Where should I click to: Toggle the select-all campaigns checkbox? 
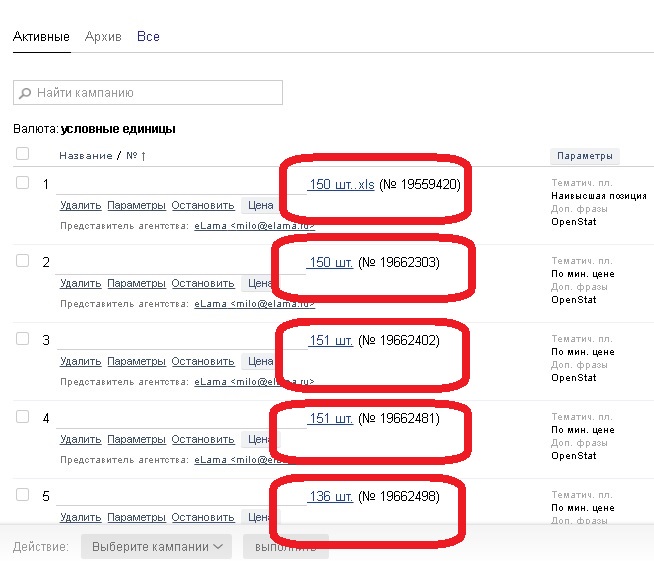23,154
